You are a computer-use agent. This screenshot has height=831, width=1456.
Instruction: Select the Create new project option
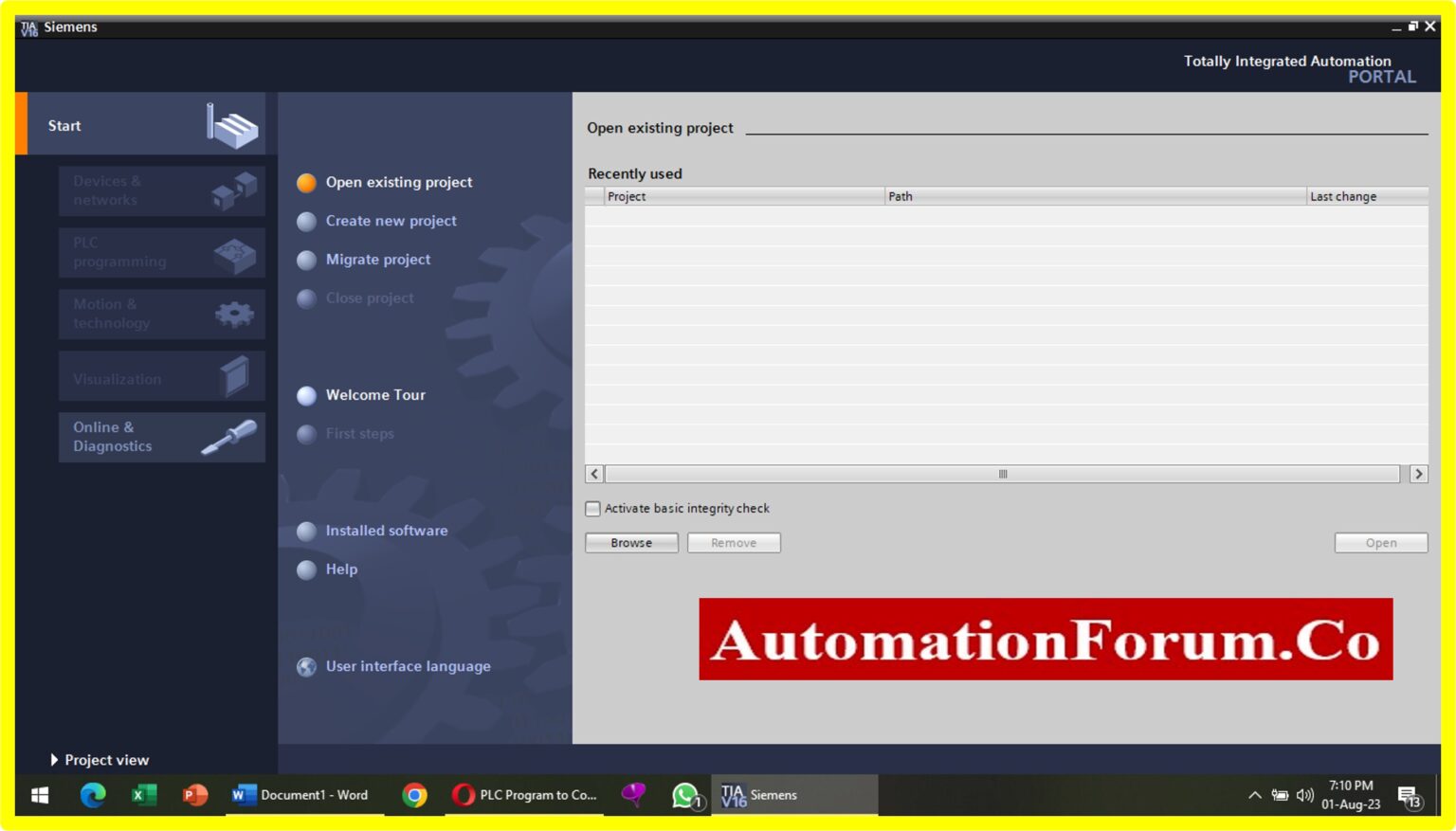[391, 221]
